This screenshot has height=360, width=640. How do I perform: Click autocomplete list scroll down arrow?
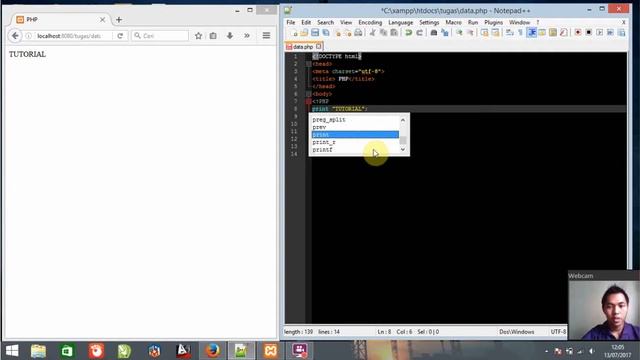tap(403, 149)
